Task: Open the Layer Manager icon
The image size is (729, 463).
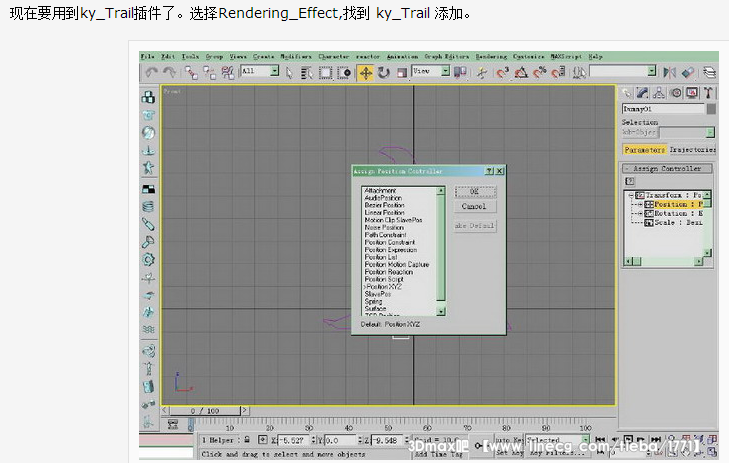Action: (709, 73)
